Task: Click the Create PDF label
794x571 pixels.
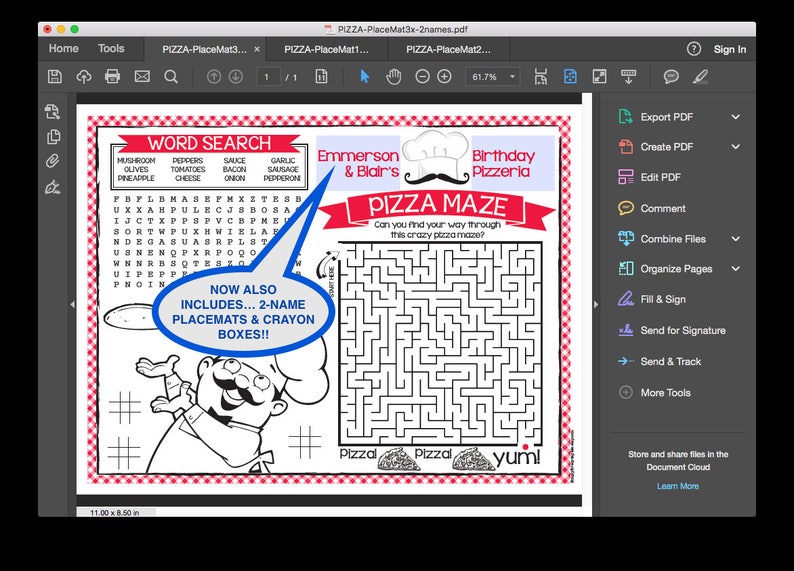Action: coord(666,147)
